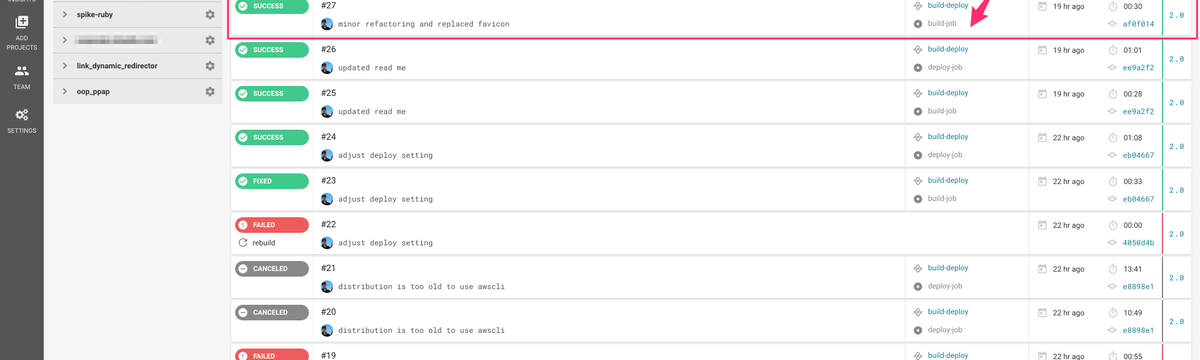Open settings gear for spike-ruby project
Viewport: 1200px width, 360px height.
[210, 15]
